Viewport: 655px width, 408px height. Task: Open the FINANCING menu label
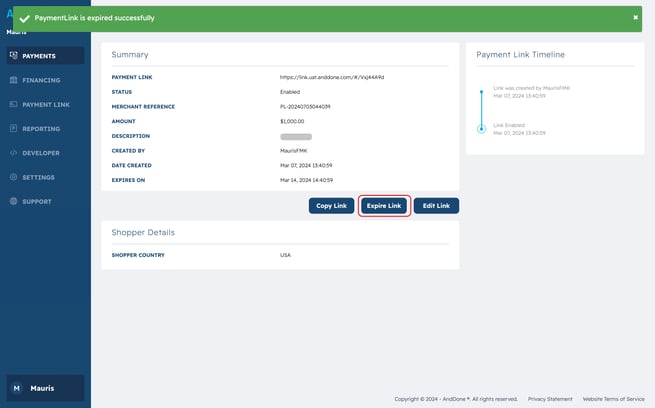coord(41,80)
